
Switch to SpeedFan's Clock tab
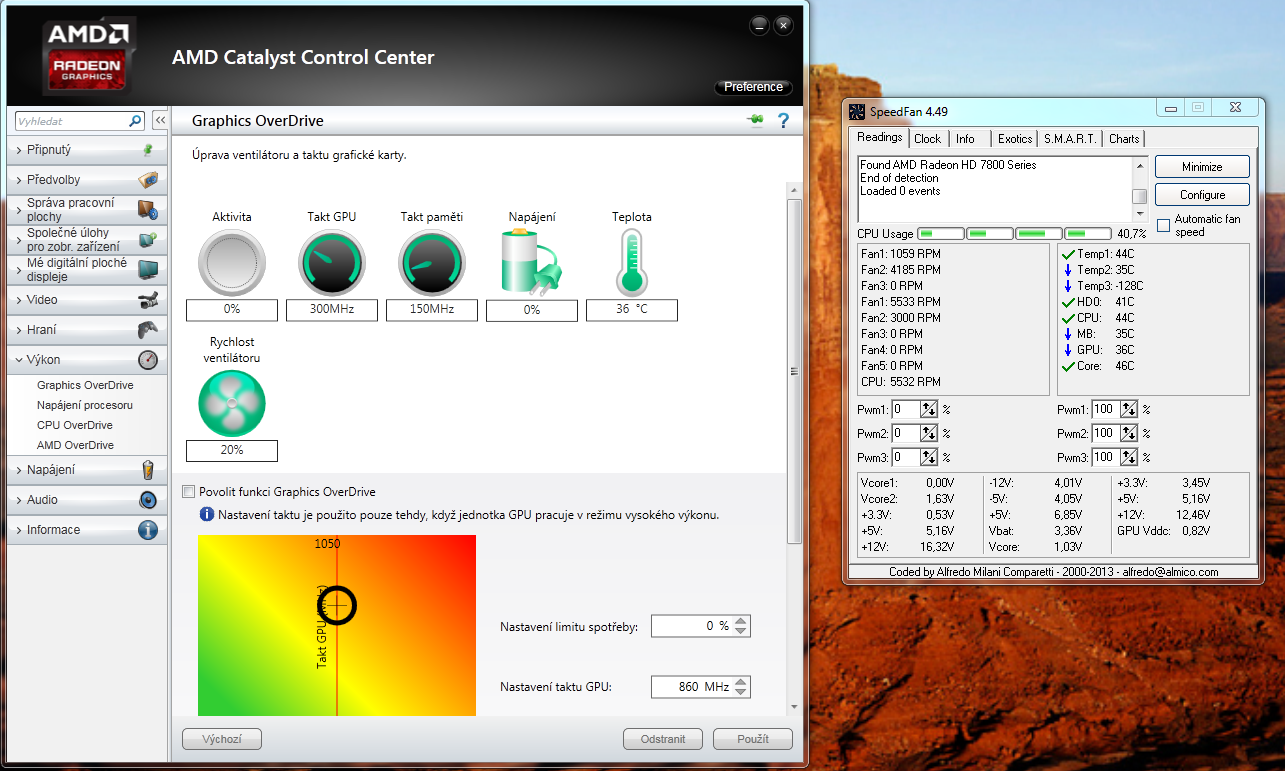coord(927,139)
